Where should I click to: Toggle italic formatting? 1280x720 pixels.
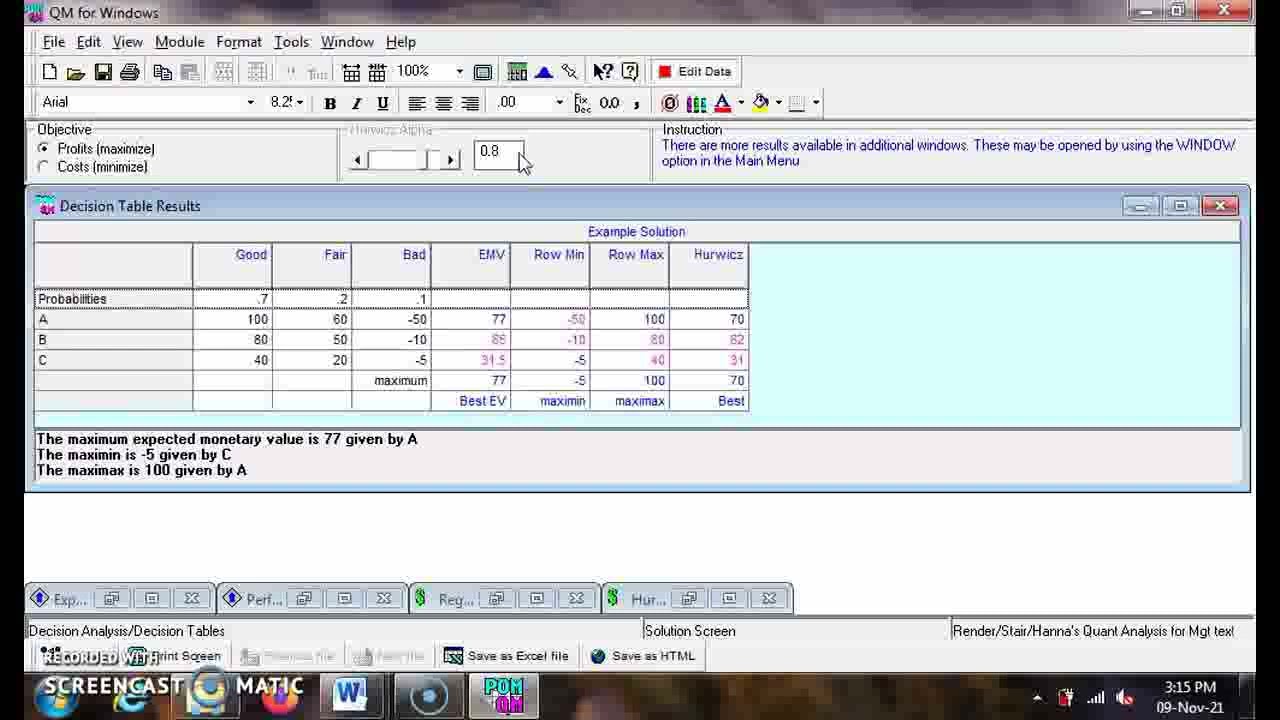click(x=356, y=103)
